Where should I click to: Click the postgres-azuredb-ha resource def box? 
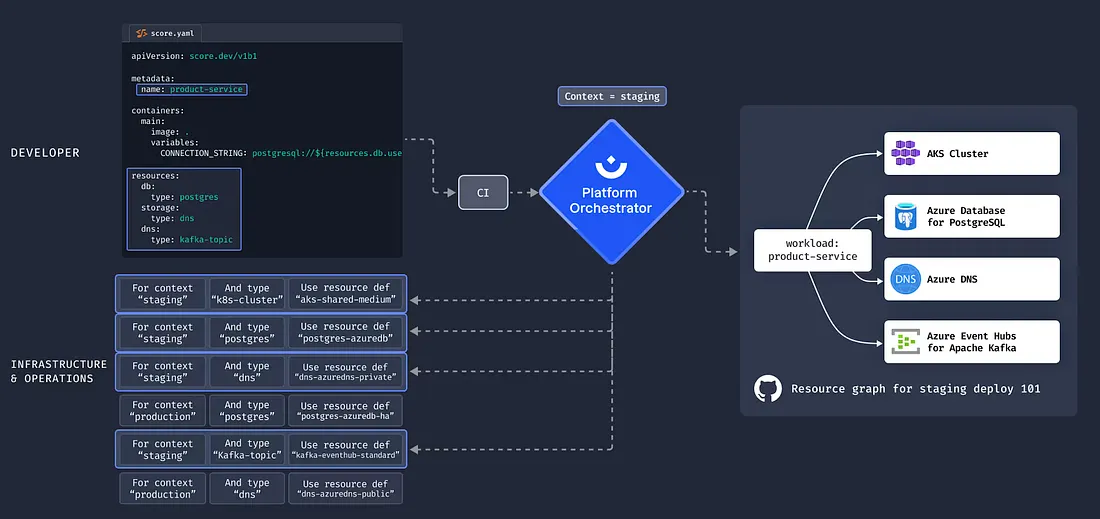[x=346, y=411]
